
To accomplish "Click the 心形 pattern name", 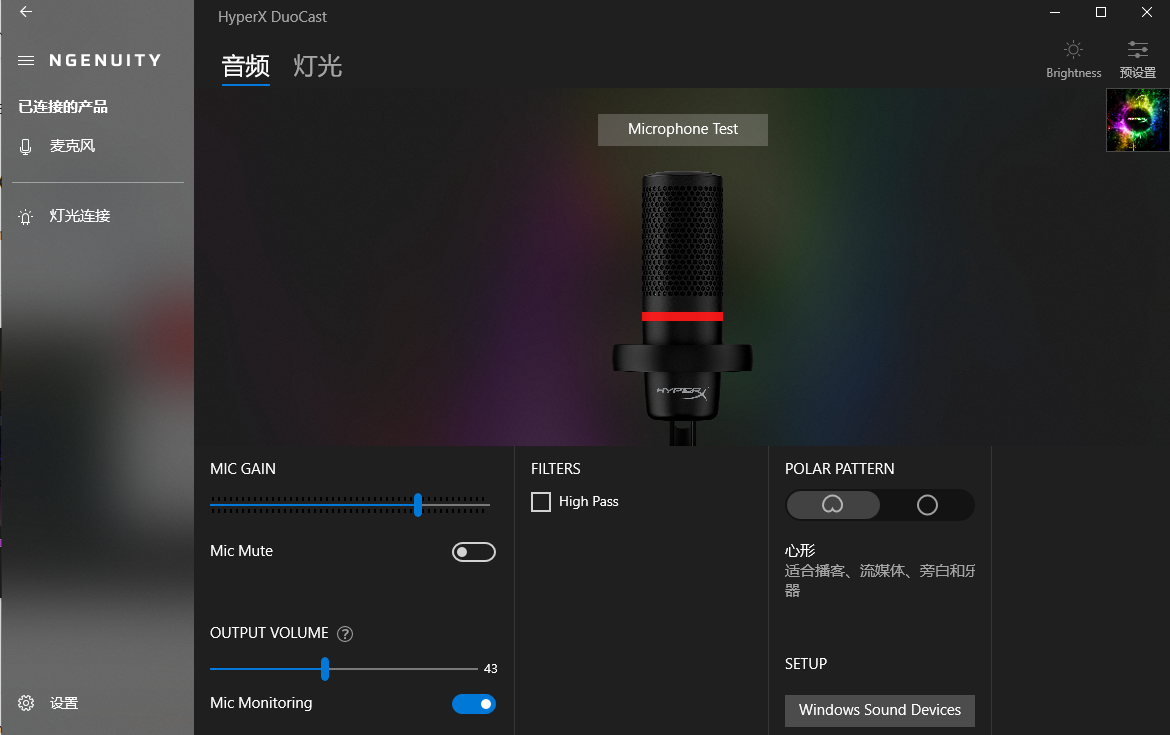I will tap(799, 551).
